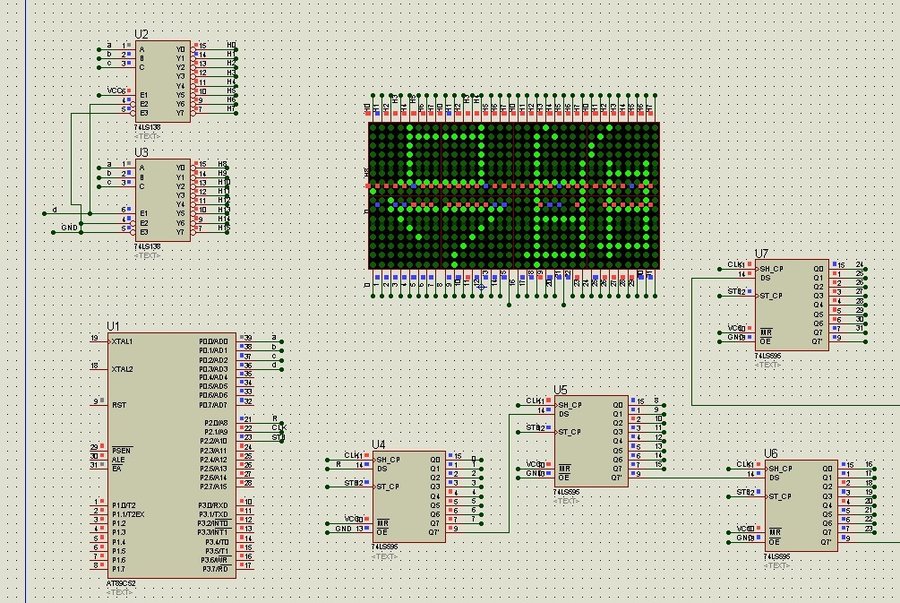Click the U2 74LS138 decoder chip
This screenshot has height=603, width=900.
tap(162, 80)
